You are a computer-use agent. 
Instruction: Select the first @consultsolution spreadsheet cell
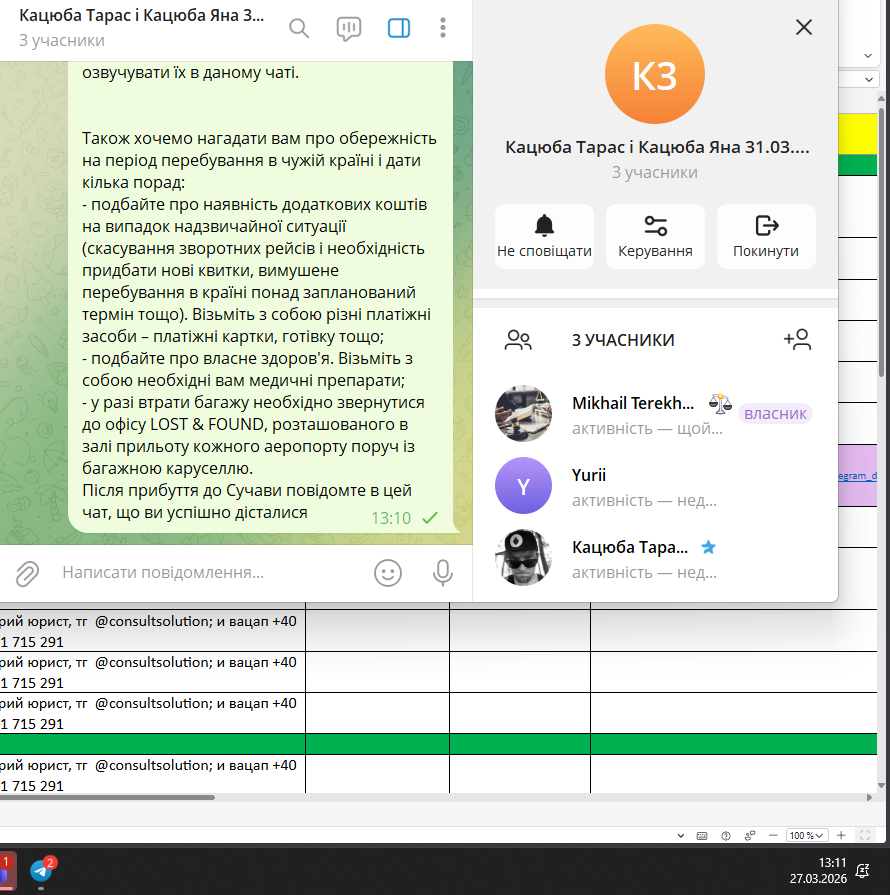coord(152,631)
